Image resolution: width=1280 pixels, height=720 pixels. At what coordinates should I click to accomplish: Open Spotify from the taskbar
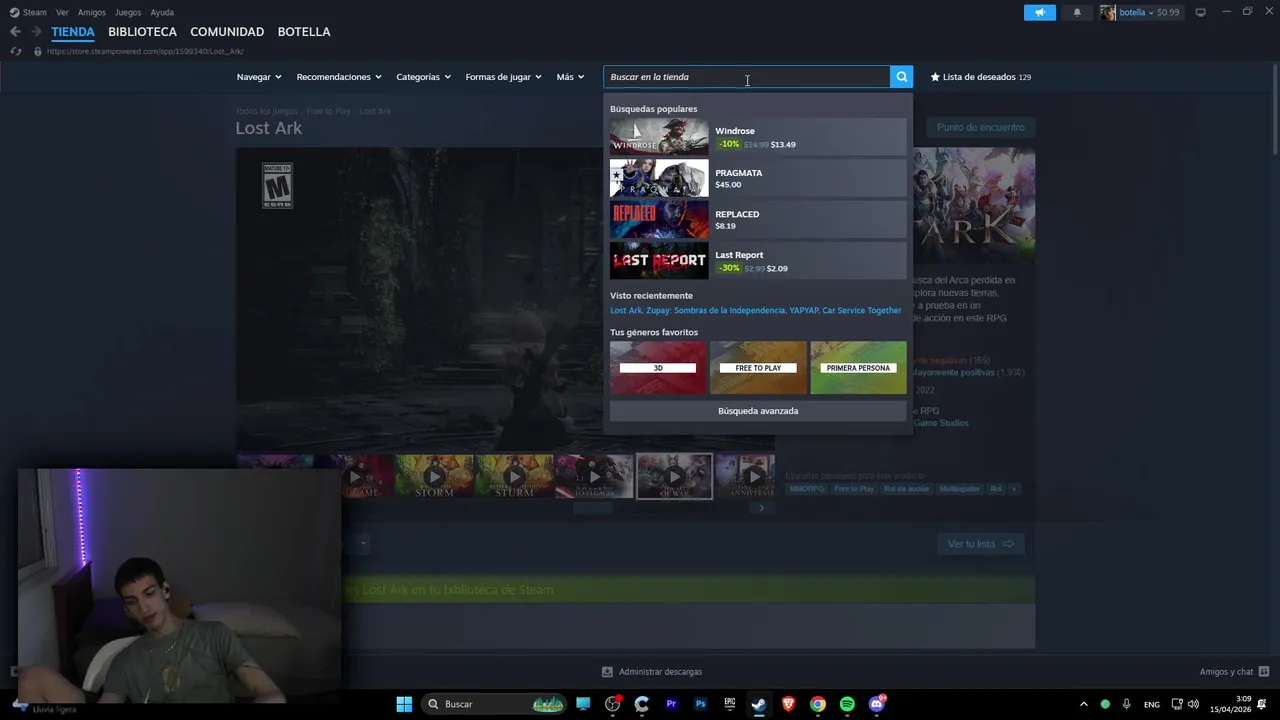(847, 704)
